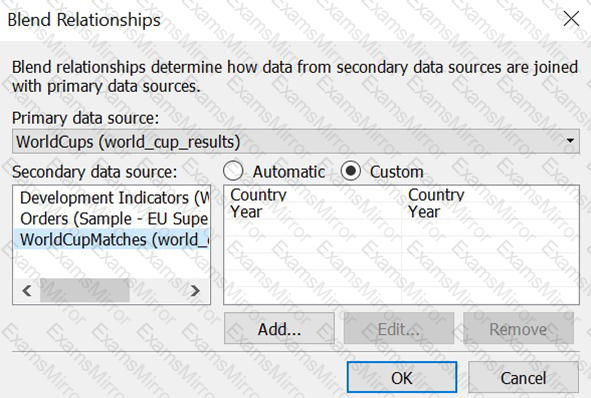Select the Automatic radio button
Screen dimensions: 591x398
point(233,171)
